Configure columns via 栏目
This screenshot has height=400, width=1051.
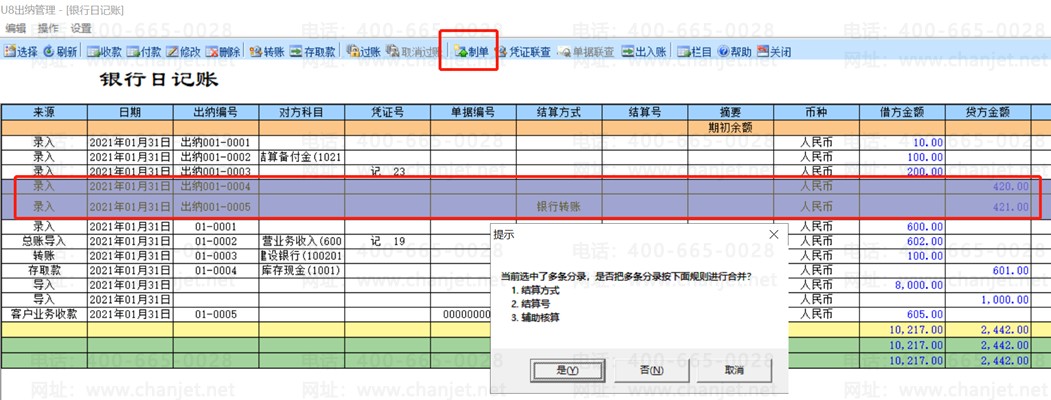coord(694,52)
